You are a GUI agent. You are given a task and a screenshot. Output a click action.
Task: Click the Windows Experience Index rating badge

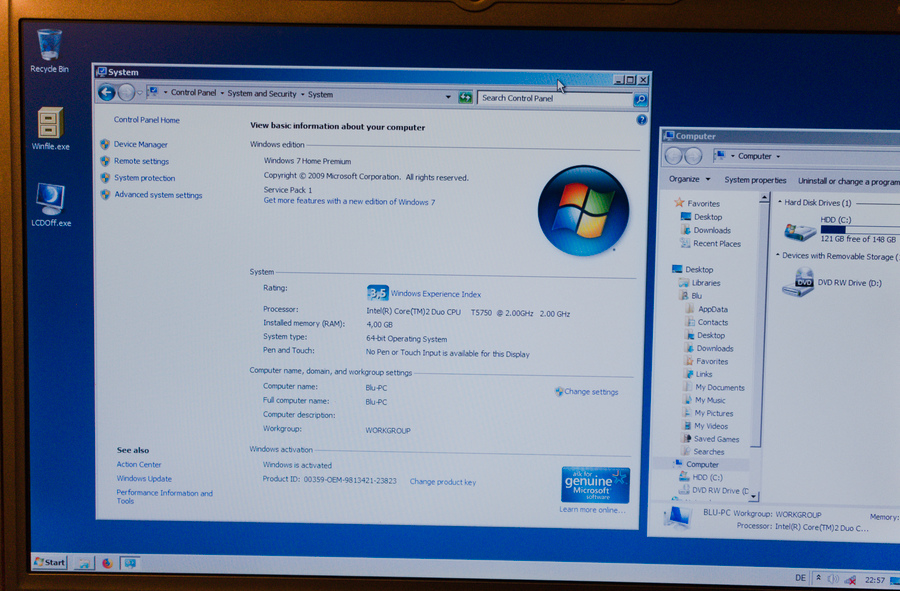point(377,293)
